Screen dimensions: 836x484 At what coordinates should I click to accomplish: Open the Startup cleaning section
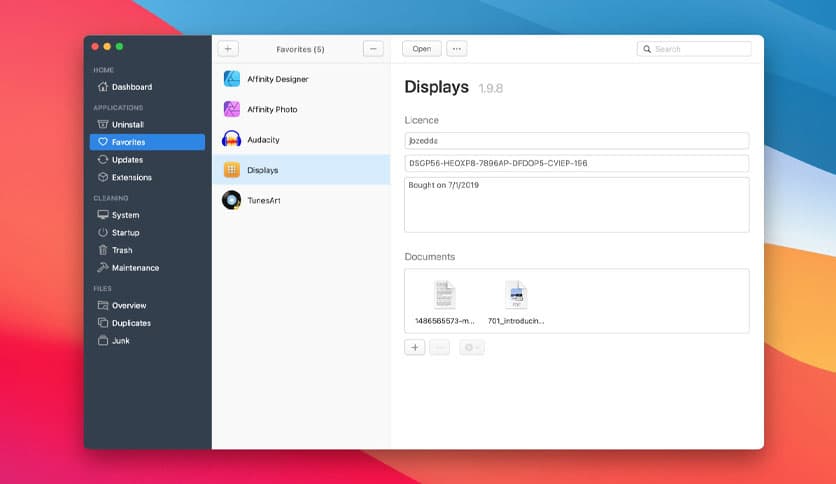125,233
